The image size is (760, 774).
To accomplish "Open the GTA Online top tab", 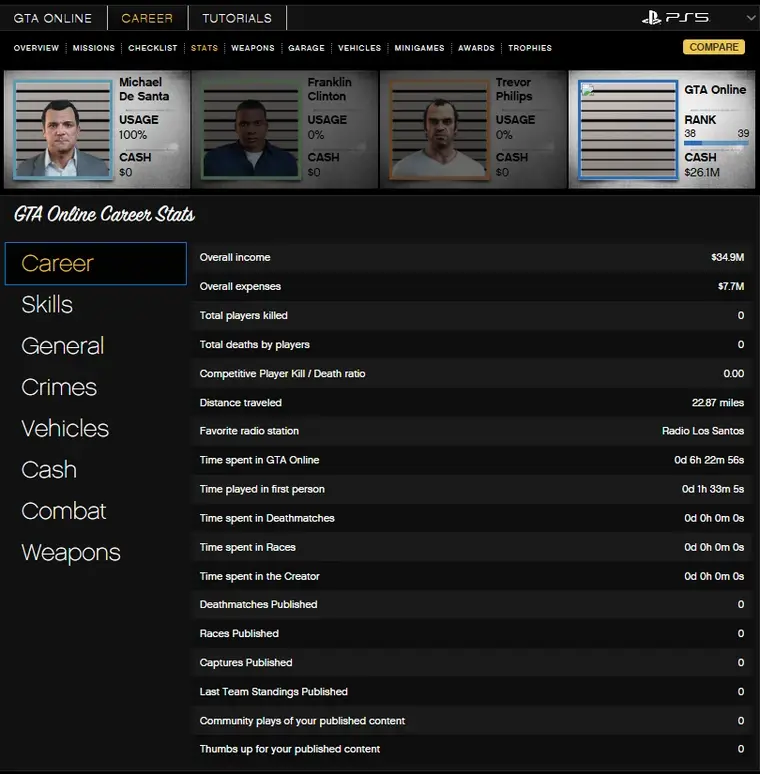I will coord(53,18).
